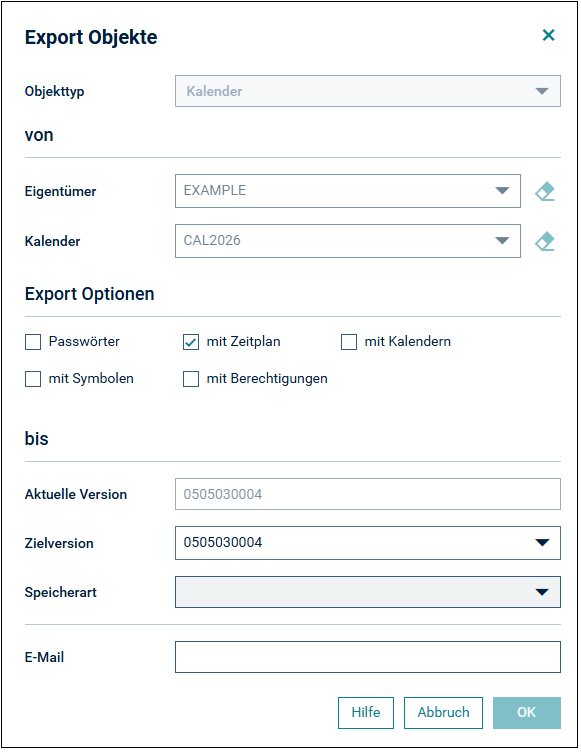Enable mit Berechtigungen checkbox
This screenshot has height=752, width=581.
coord(191,379)
